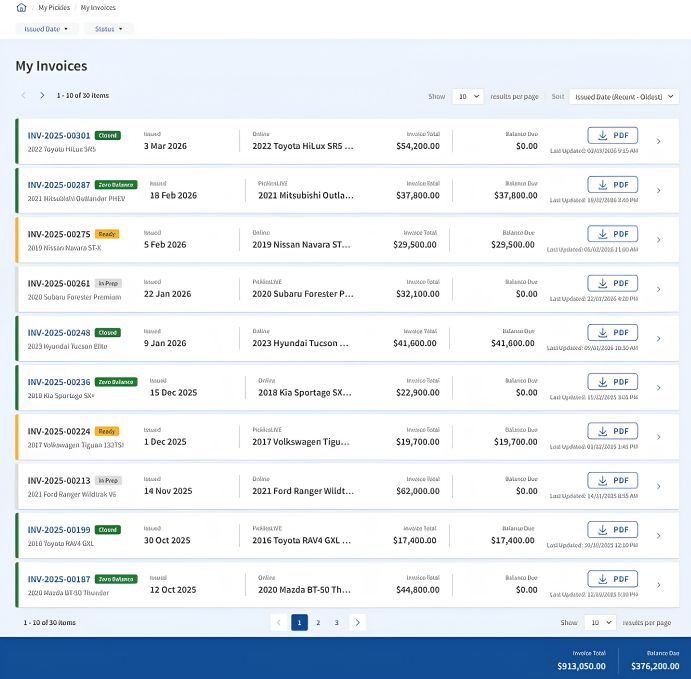Click My Pickles breadcrumb link
The image size is (691, 679).
54,7
